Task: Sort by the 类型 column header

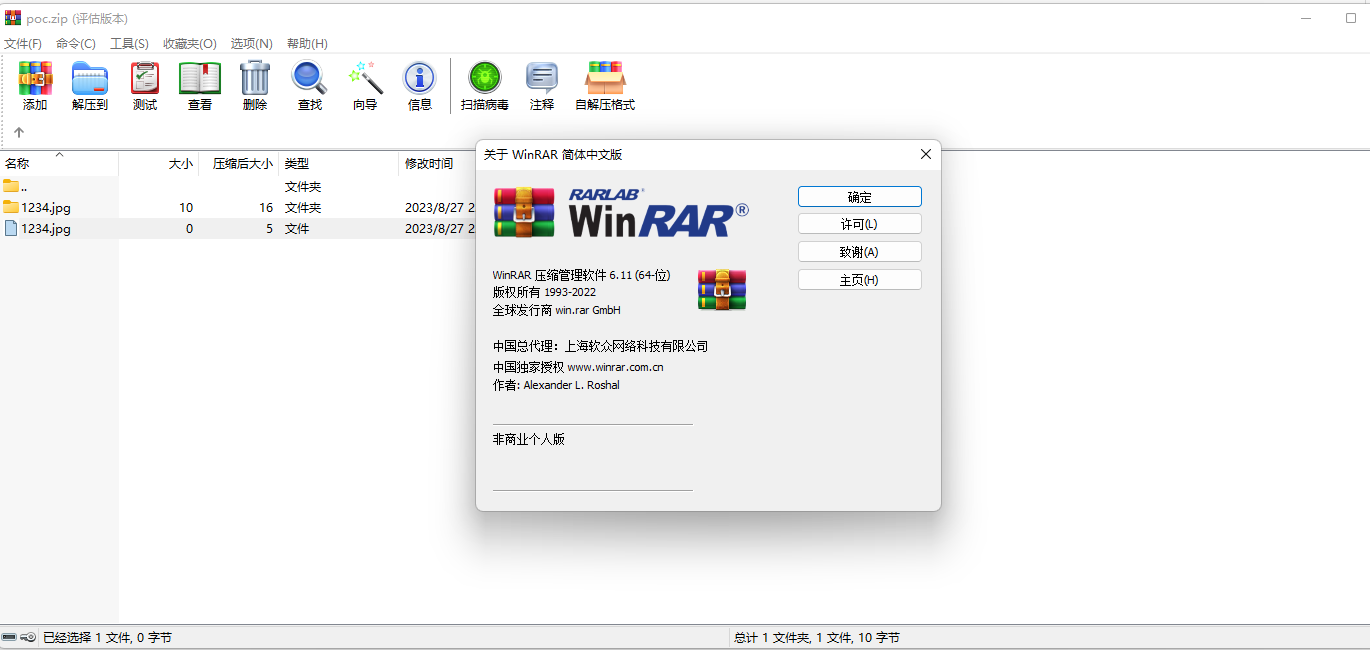Action: coord(339,163)
